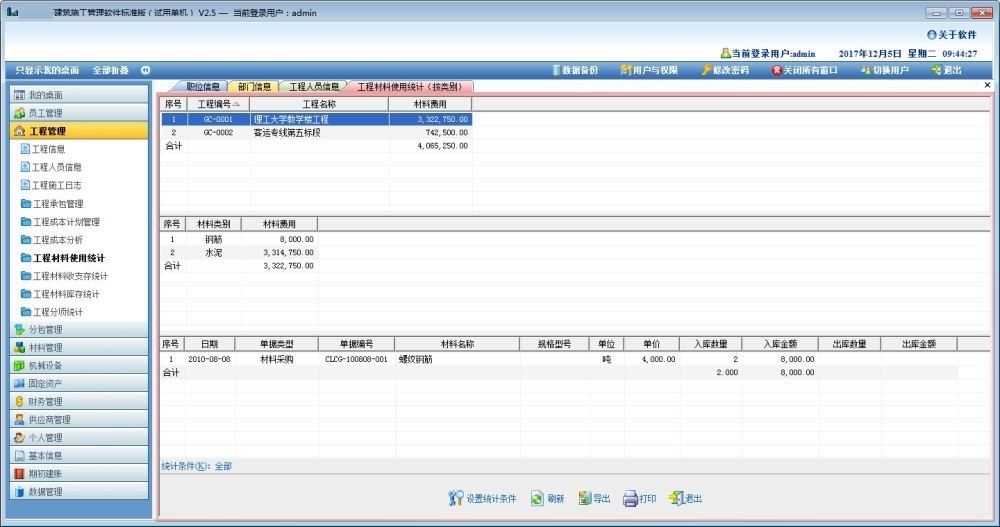This screenshot has height=527, width=1000.
Task: Select 工程施工日志 in the sidebar
Action: [56, 185]
